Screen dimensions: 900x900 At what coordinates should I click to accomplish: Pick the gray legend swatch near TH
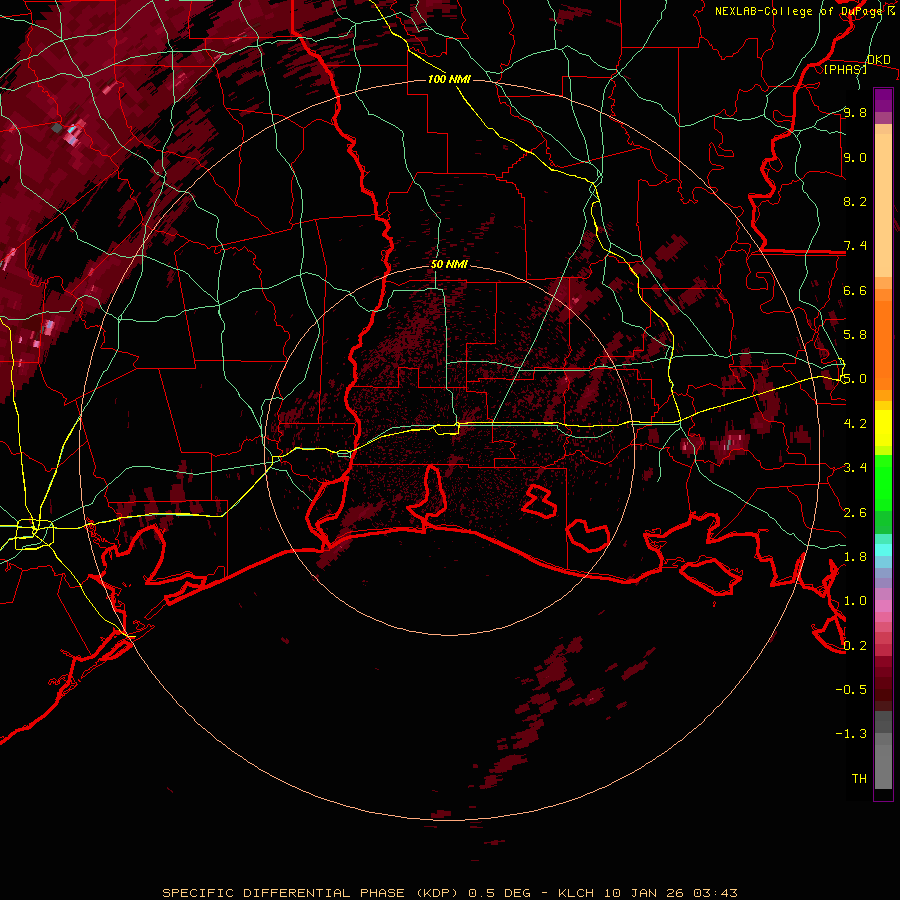883,767
